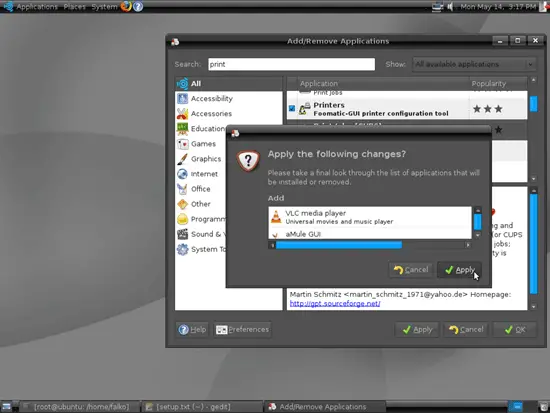Click the Search field containing print
Viewport: 550px width, 413px height.
pyautogui.click(x=291, y=64)
